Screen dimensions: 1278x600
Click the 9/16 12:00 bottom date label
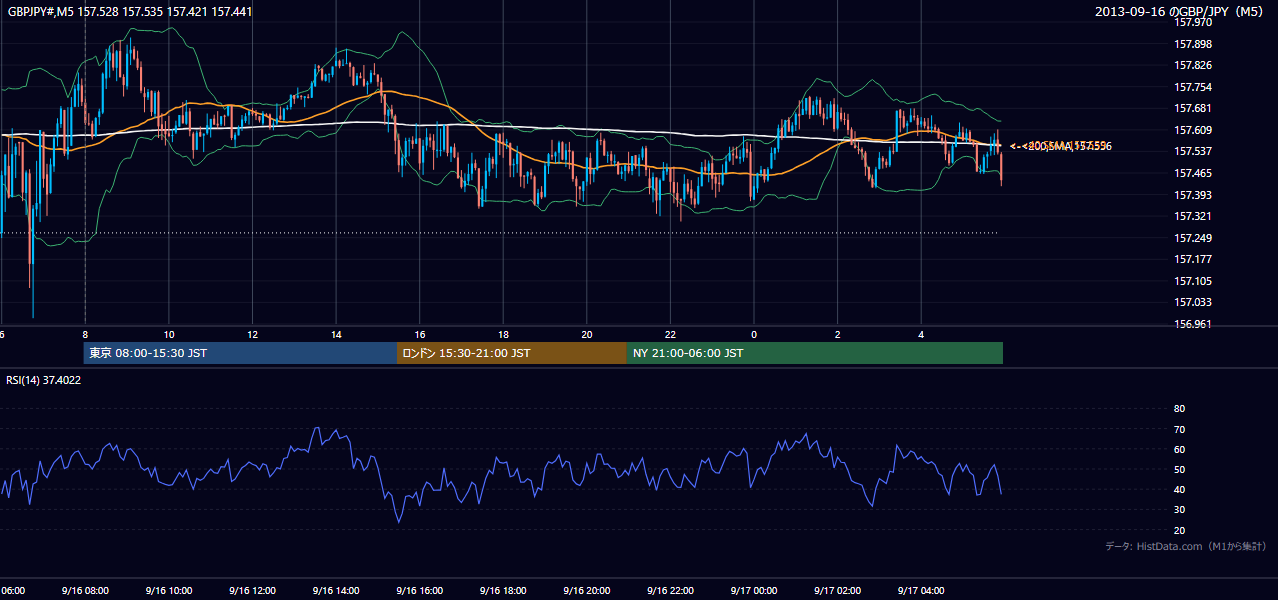(252, 590)
